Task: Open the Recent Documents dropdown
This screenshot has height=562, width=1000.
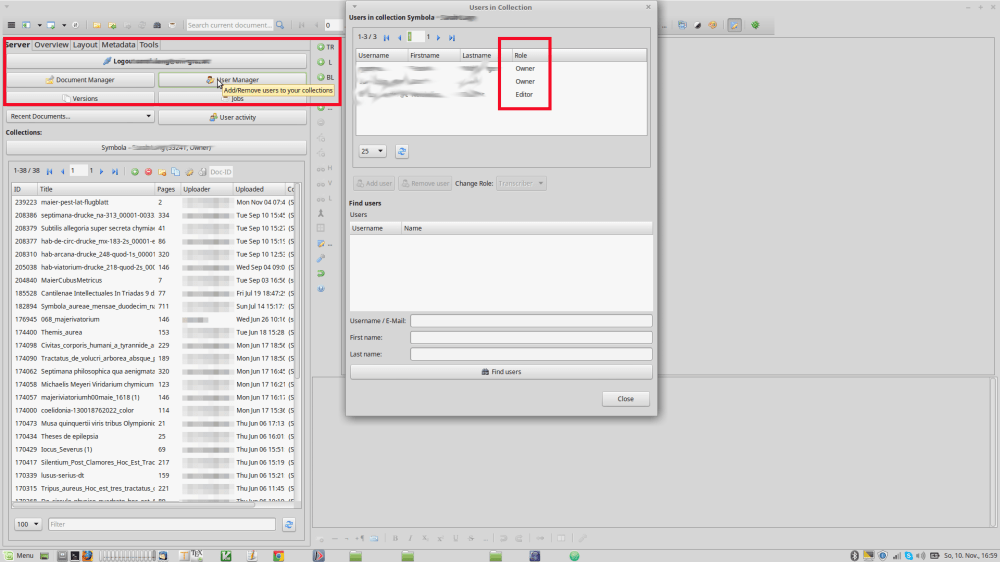Action: 80,117
